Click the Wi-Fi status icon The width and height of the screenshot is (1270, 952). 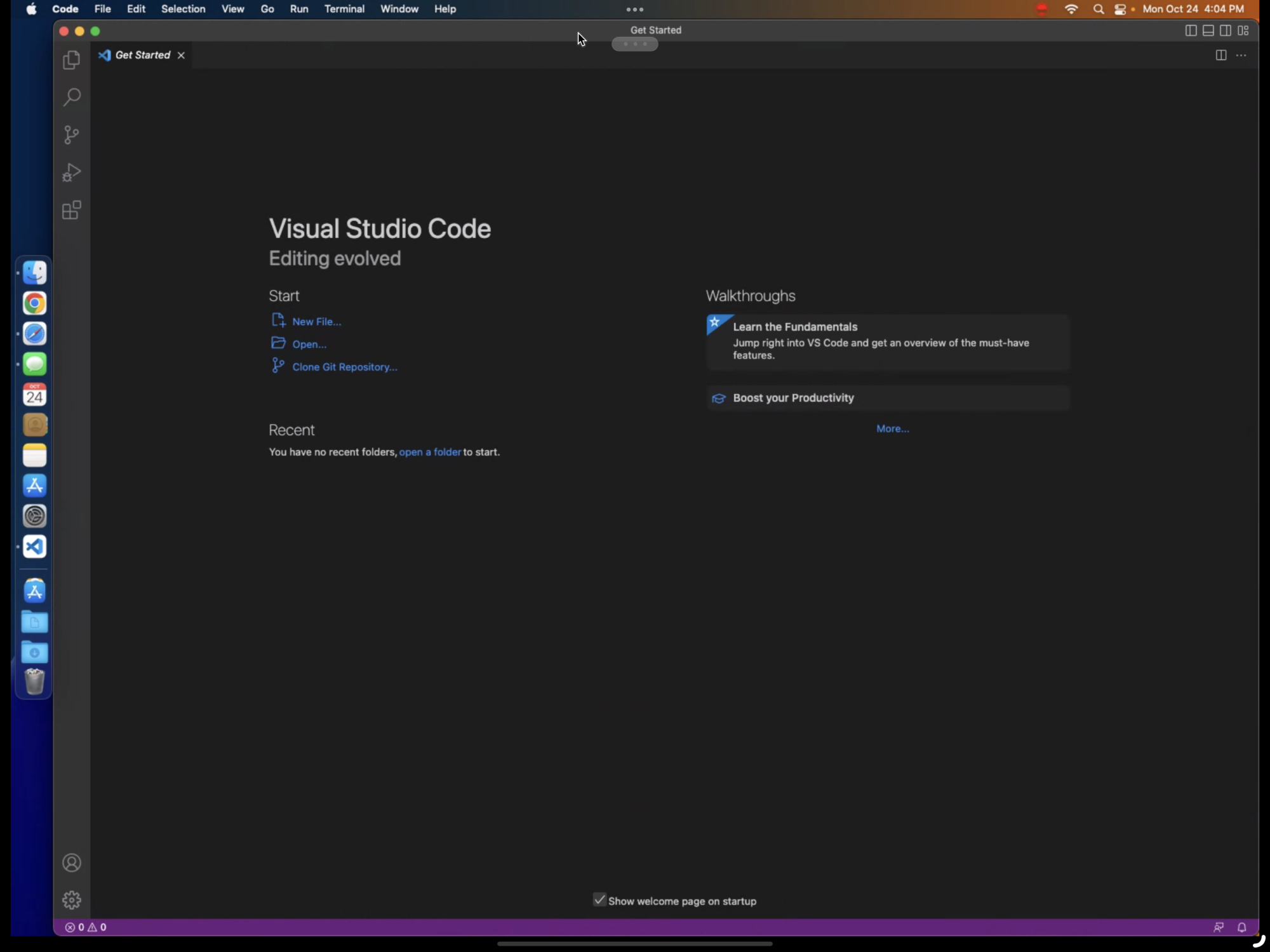[x=1071, y=9]
